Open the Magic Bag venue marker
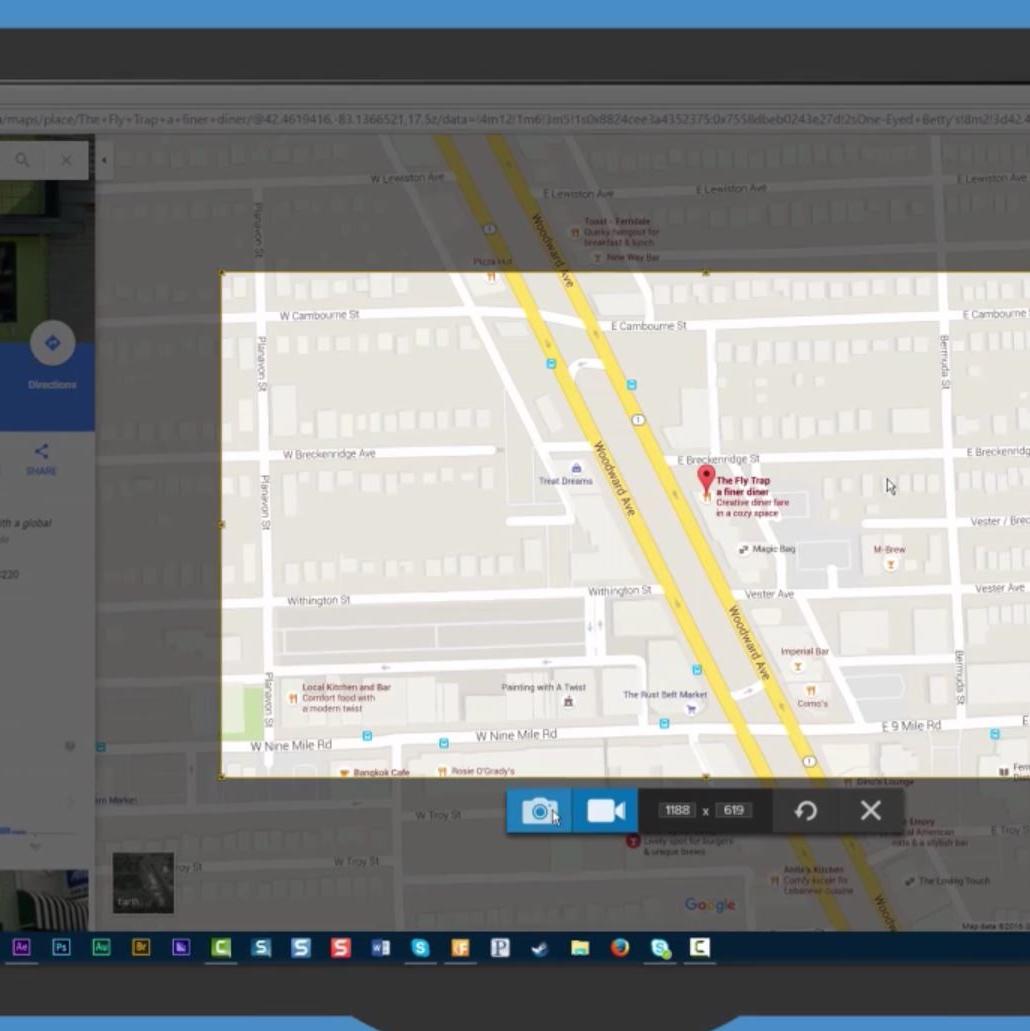The height and width of the screenshot is (1031, 1030). pos(743,549)
